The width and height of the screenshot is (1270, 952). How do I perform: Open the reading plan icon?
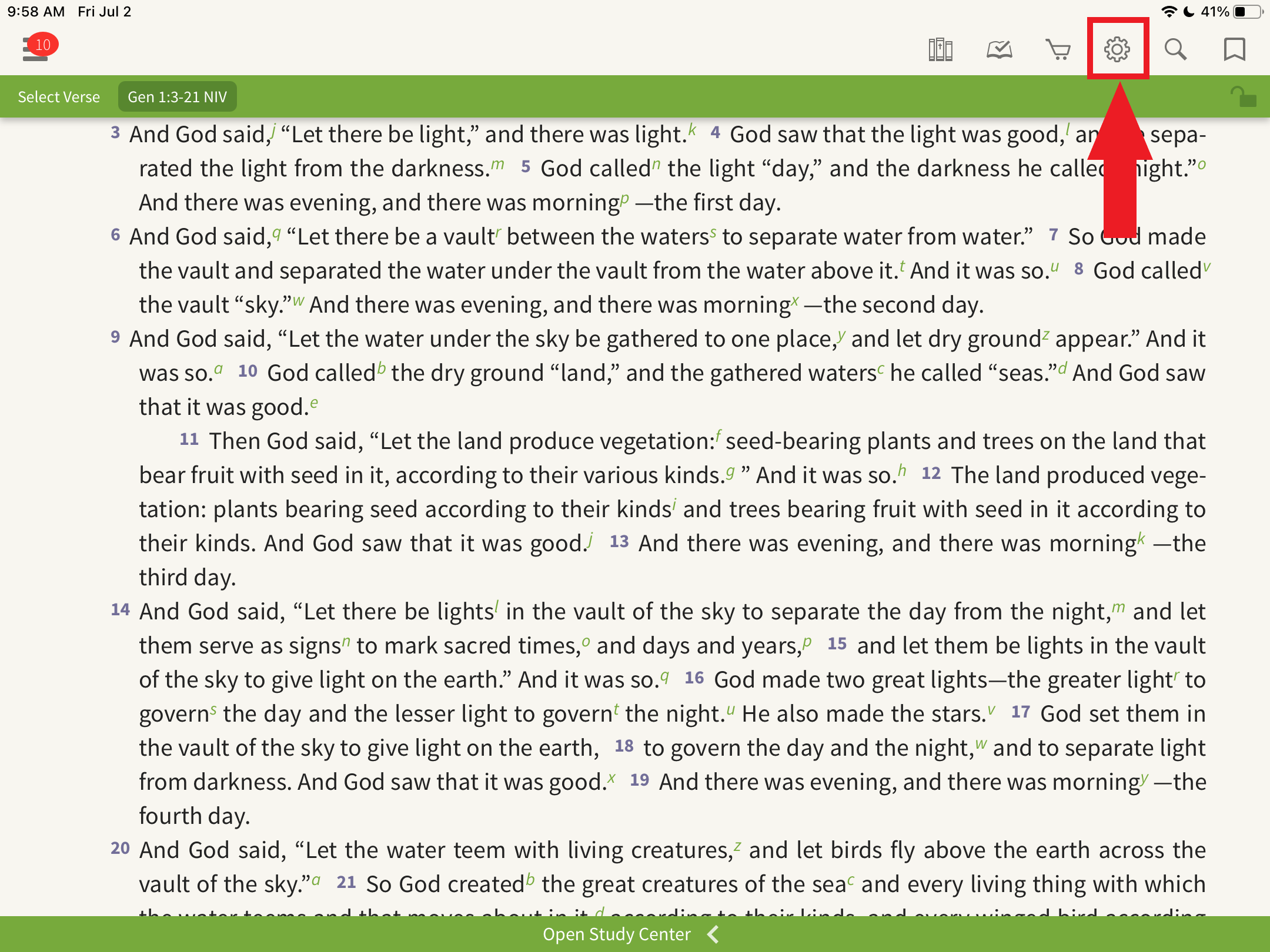tap(1000, 49)
